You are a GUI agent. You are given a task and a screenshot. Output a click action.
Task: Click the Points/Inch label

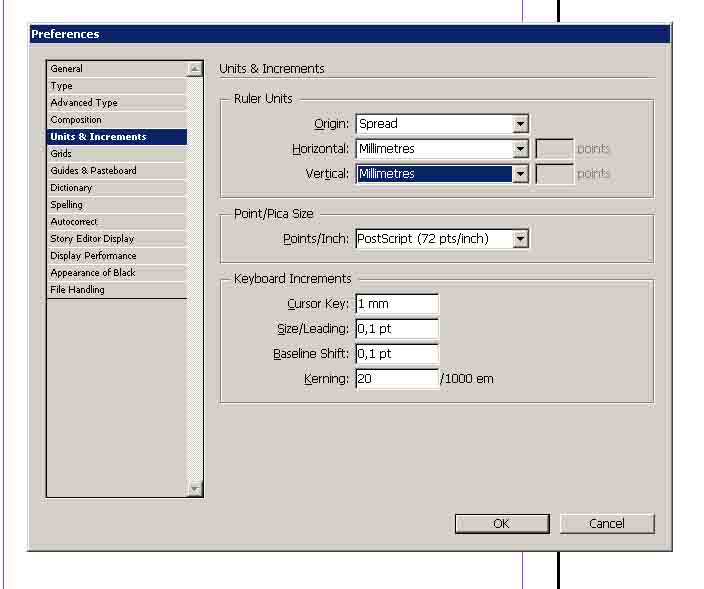pyautogui.click(x=316, y=239)
